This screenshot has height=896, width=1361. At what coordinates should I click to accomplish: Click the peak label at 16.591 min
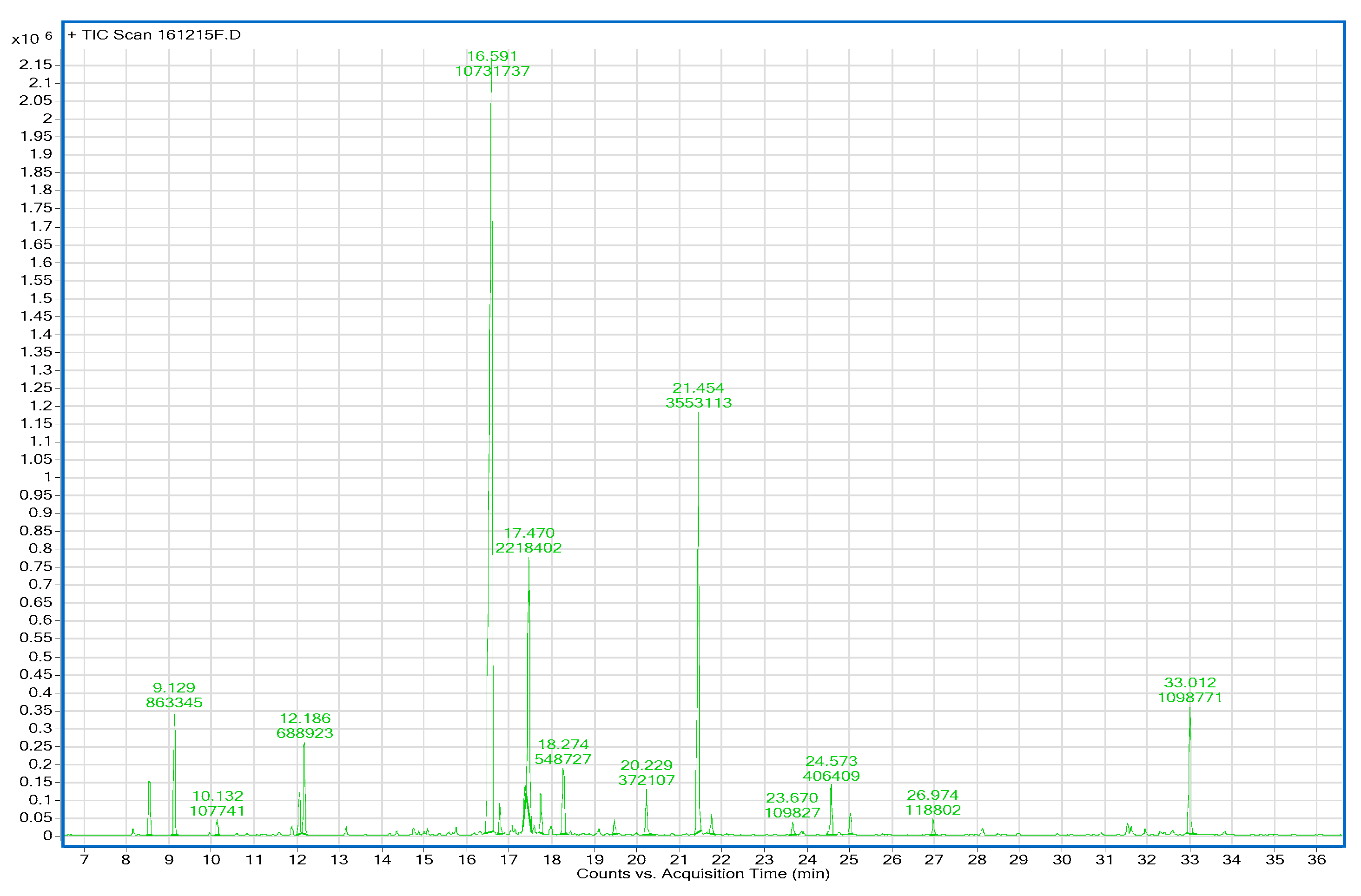coord(492,56)
